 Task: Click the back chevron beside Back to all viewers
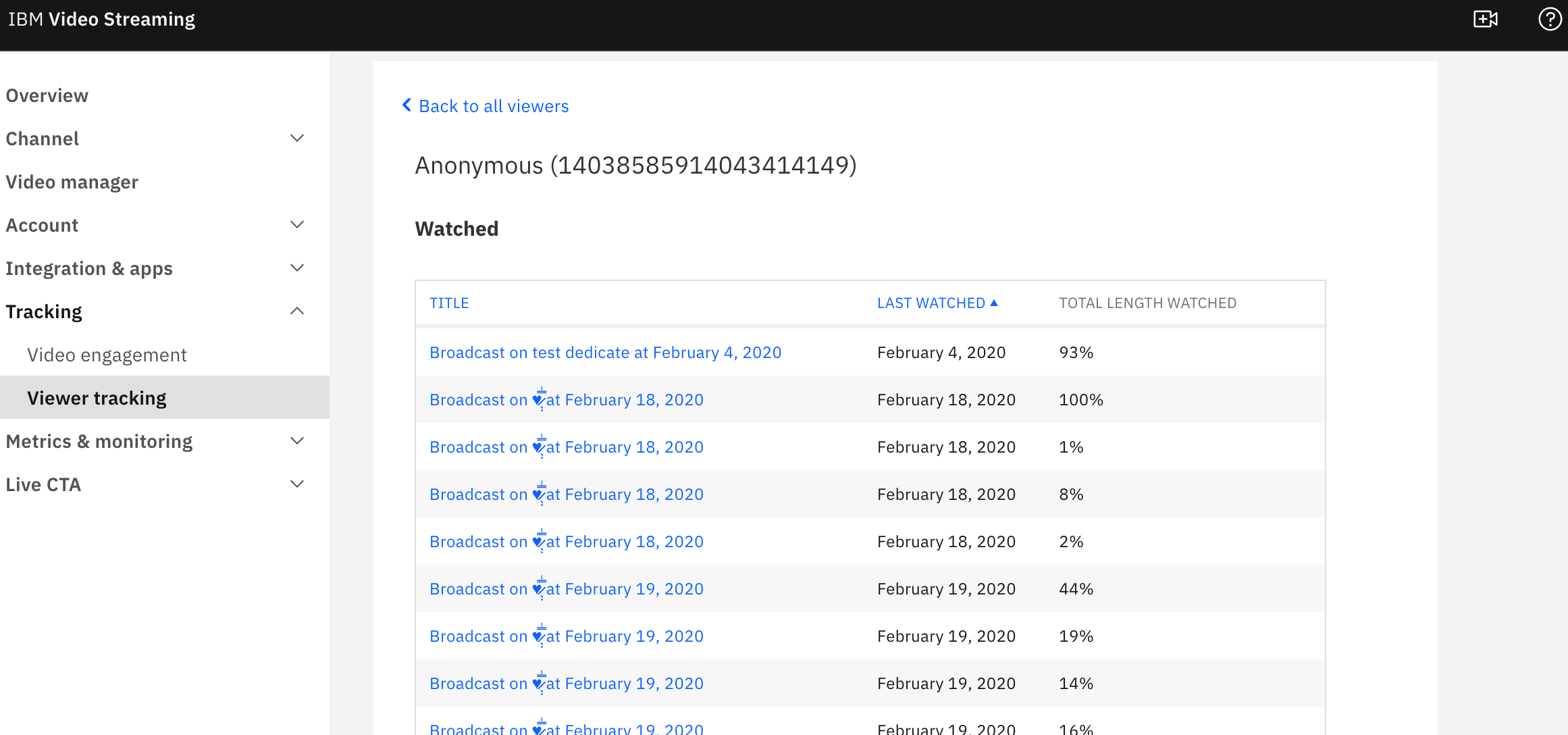pos(407,105)
